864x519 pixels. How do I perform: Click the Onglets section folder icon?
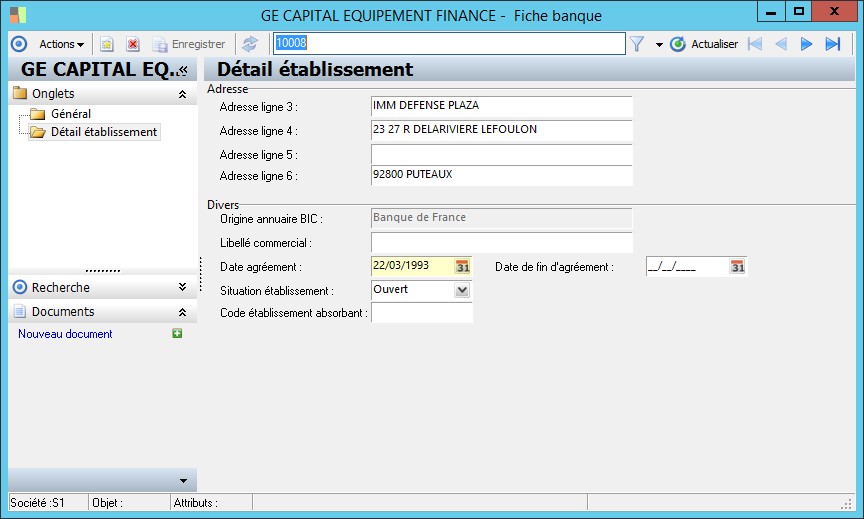point(20,93)
